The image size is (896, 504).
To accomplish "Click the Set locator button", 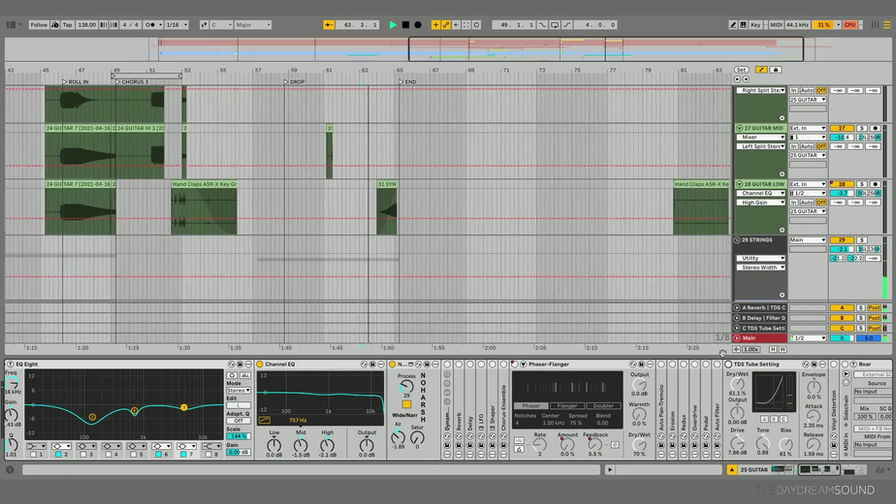I will pyautogui.click(x=741, y=70).
